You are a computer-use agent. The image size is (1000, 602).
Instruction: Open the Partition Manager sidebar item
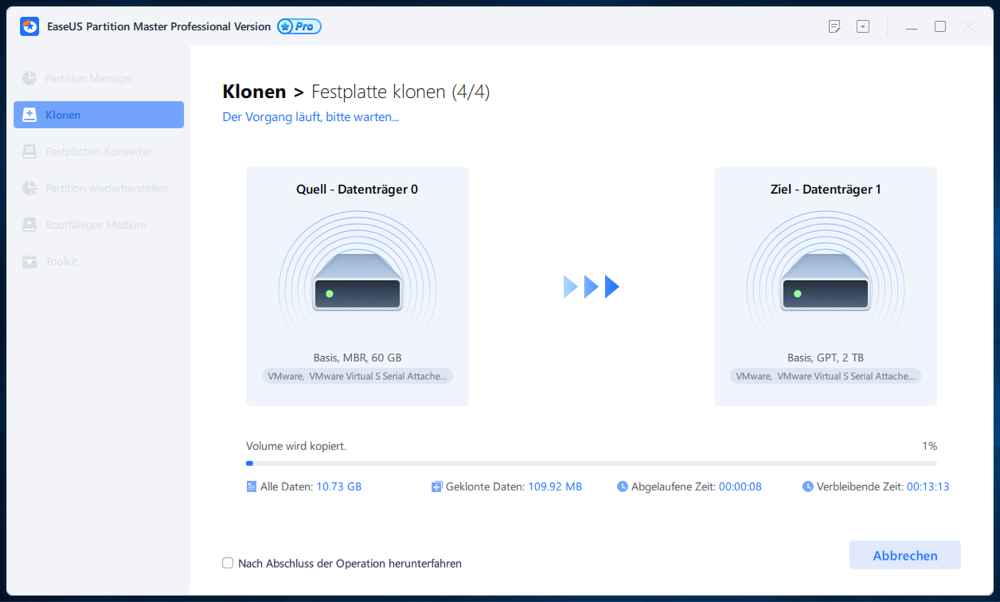(99, 78)
